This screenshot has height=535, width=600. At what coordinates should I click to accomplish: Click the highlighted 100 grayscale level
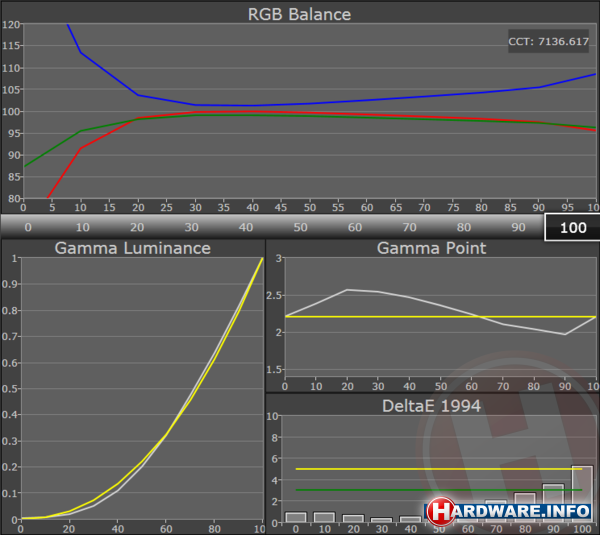572,228
